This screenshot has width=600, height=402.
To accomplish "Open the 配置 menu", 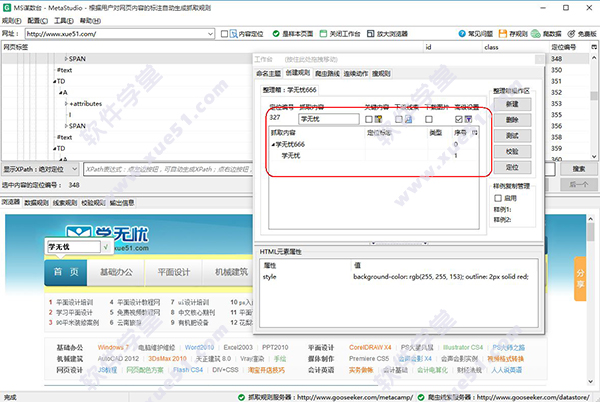I will [38, 21].
